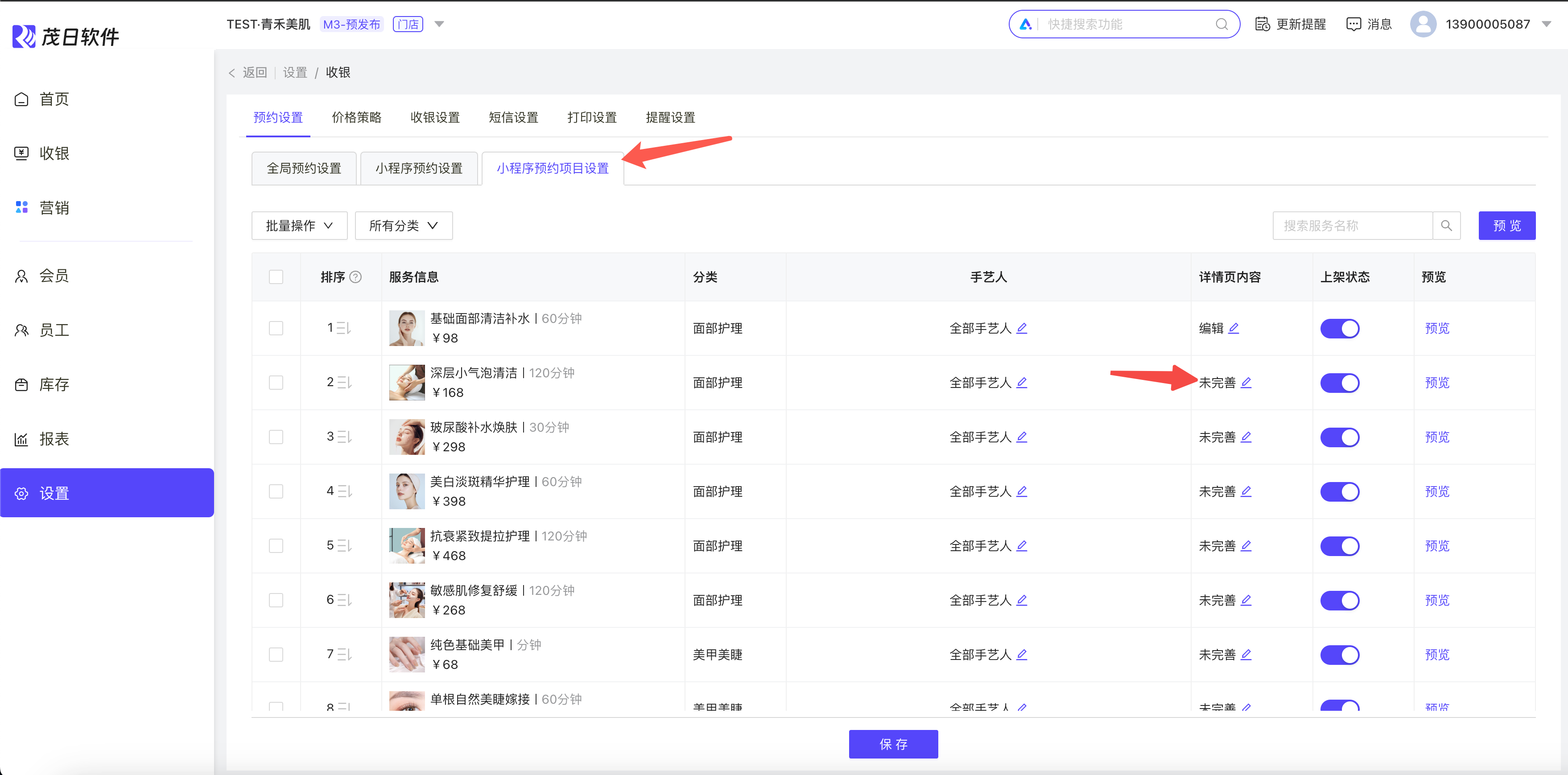Edit craftsmen for 基础面部清洁补水 row
The width and height of the screenshot is (1568, 775).
point(1022,328)
